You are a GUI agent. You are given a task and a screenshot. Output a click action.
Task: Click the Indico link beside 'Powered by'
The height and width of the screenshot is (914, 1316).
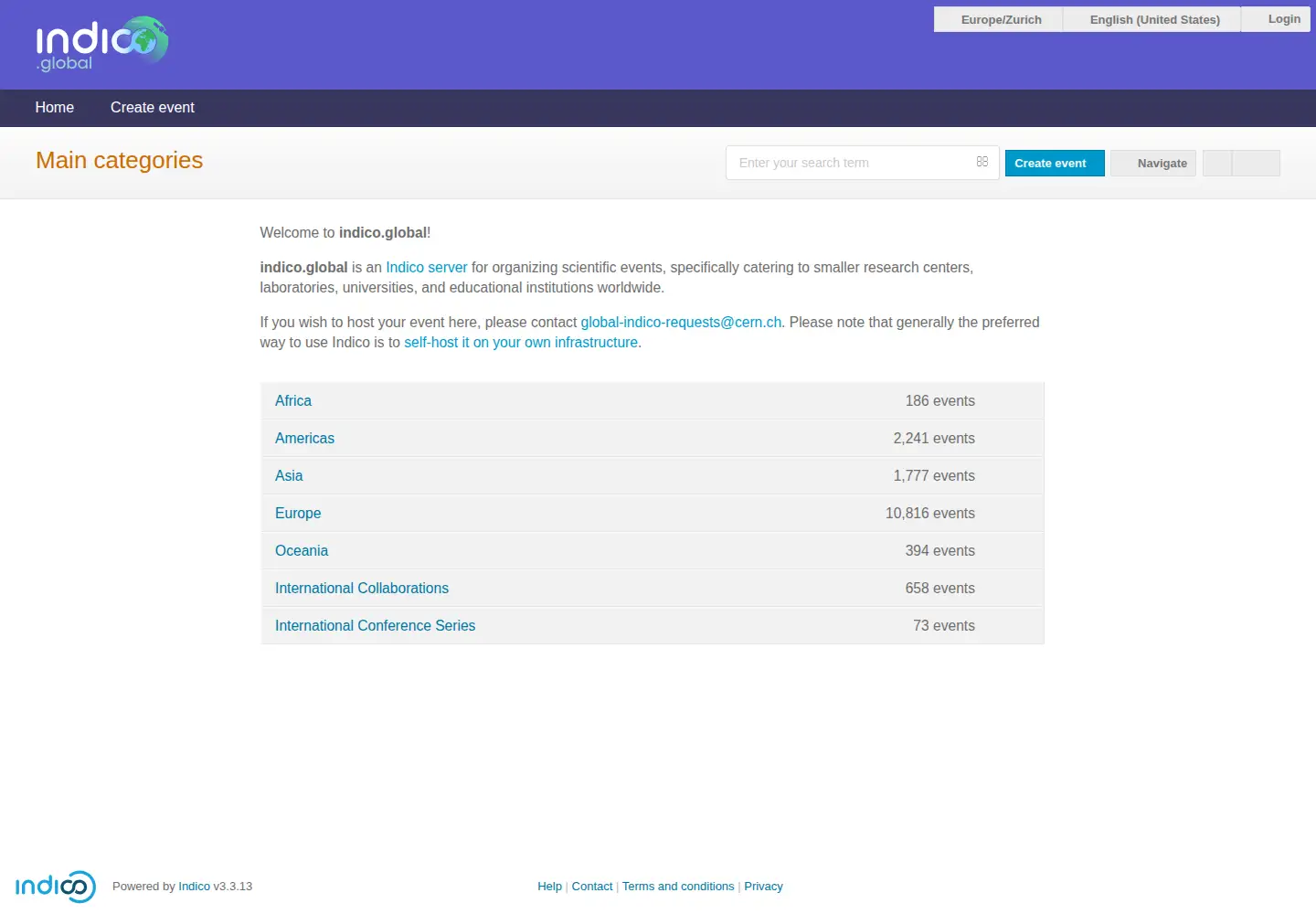194,887
